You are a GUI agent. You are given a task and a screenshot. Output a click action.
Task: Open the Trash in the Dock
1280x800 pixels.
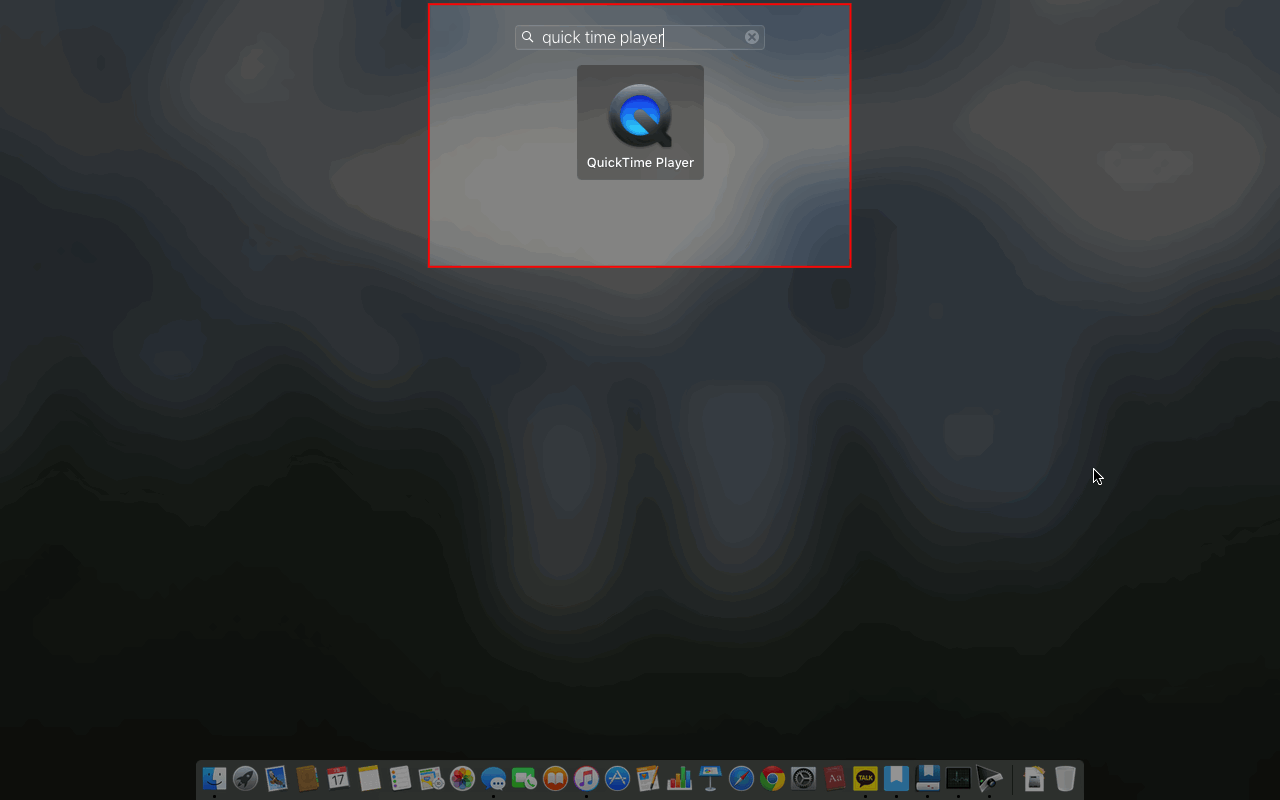(x=1065, y=778)
